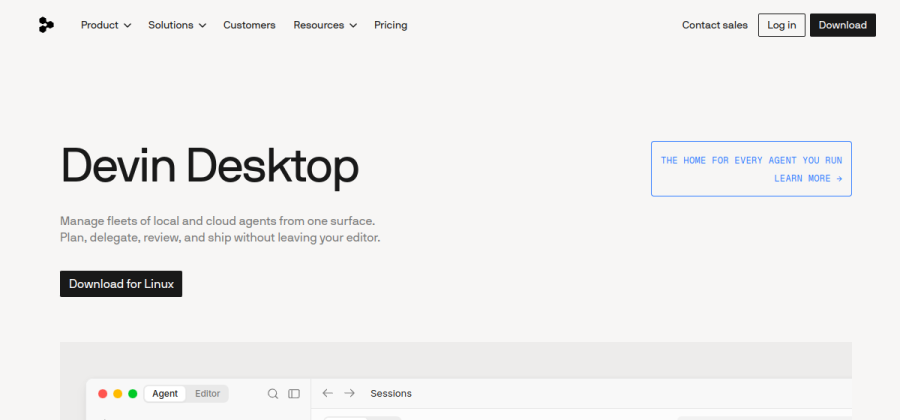Expand the Solutions dropdown menu
This screenshot has height=420, width=900.
coord(177,25)
